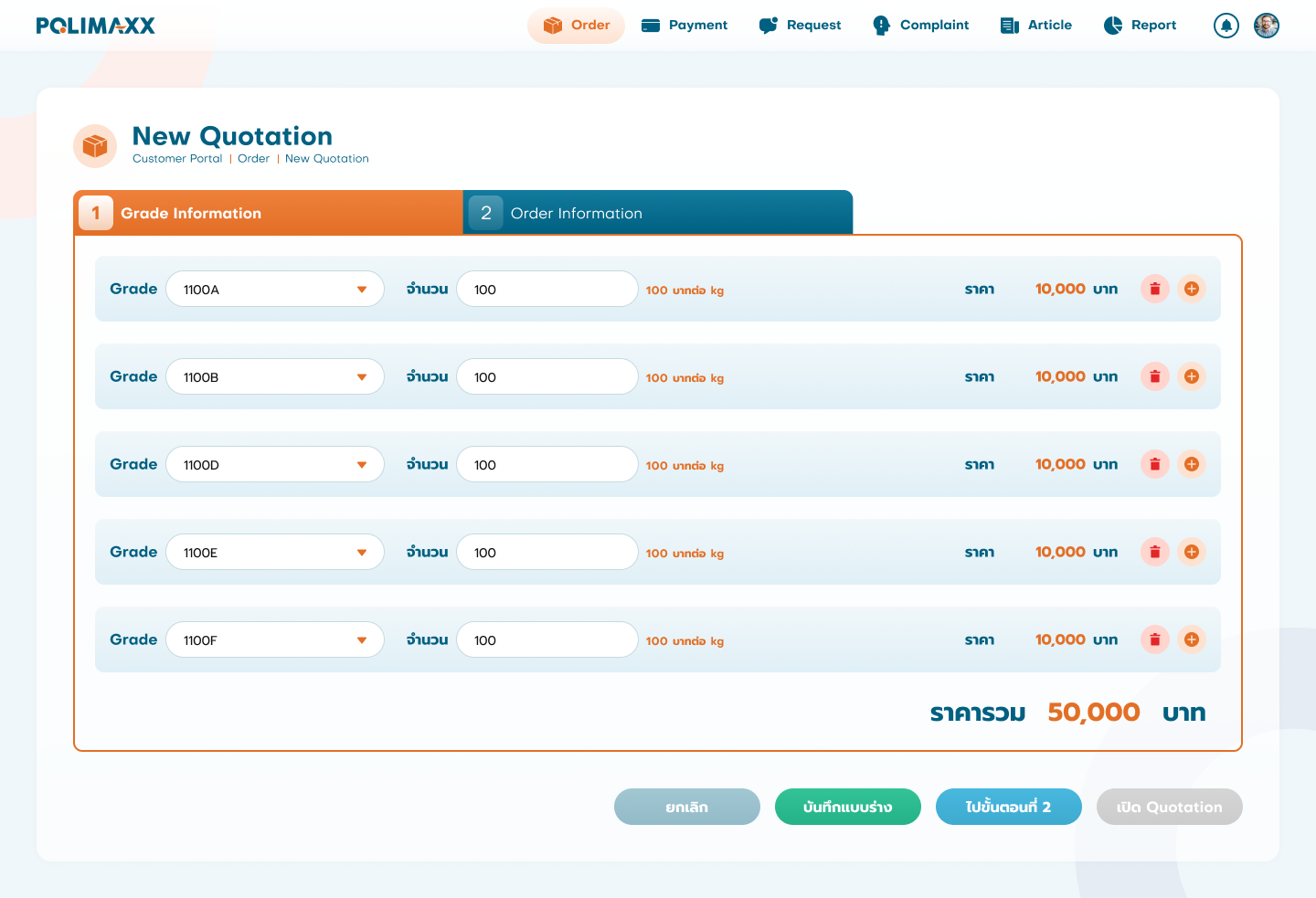Click the quantity field for grade 1100B
Screen dimensions: 1316x898
tap(547, 376)
